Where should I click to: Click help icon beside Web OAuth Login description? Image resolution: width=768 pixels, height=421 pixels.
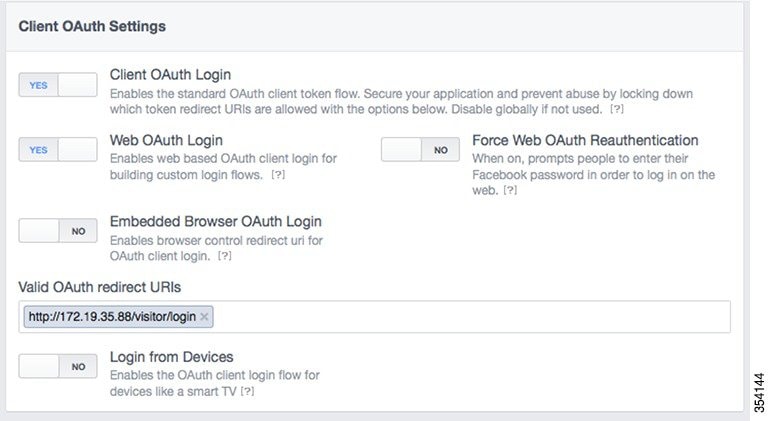point(278,175)
